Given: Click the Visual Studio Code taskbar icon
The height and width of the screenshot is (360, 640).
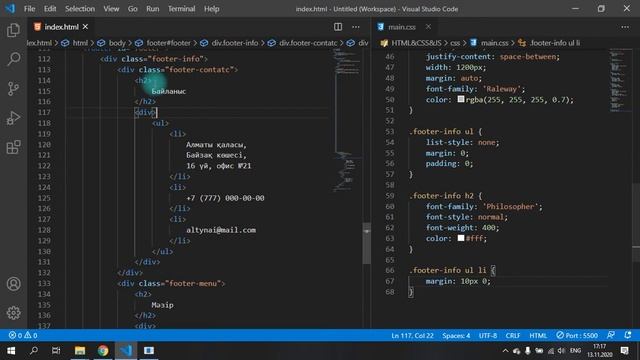Looking at the screenshot, I should [126, 351].
